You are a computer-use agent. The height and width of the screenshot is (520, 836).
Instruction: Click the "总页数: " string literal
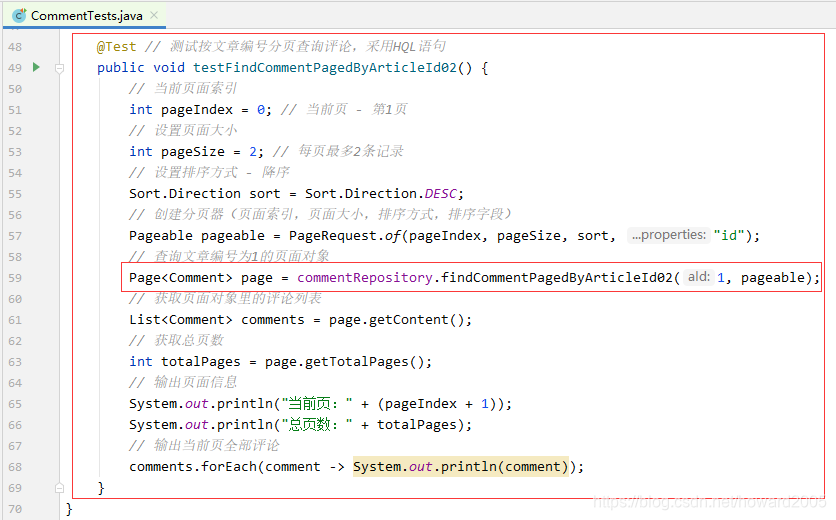point(317,425)
